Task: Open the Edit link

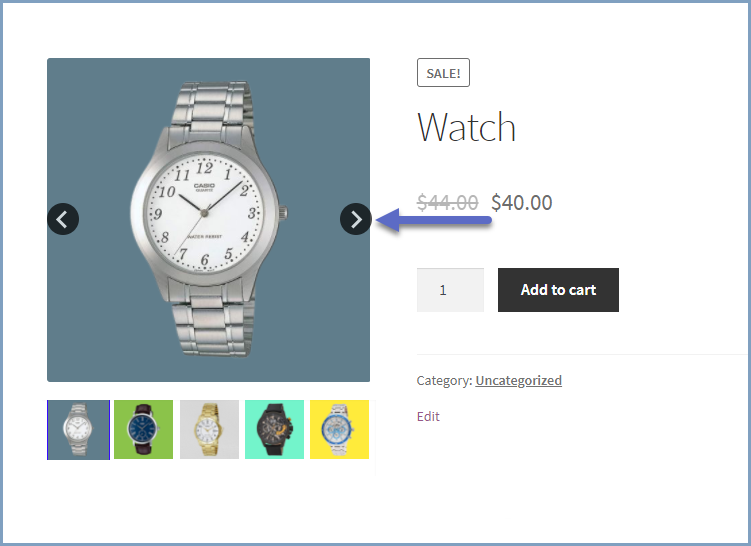Action: click(x=428, y=416)
